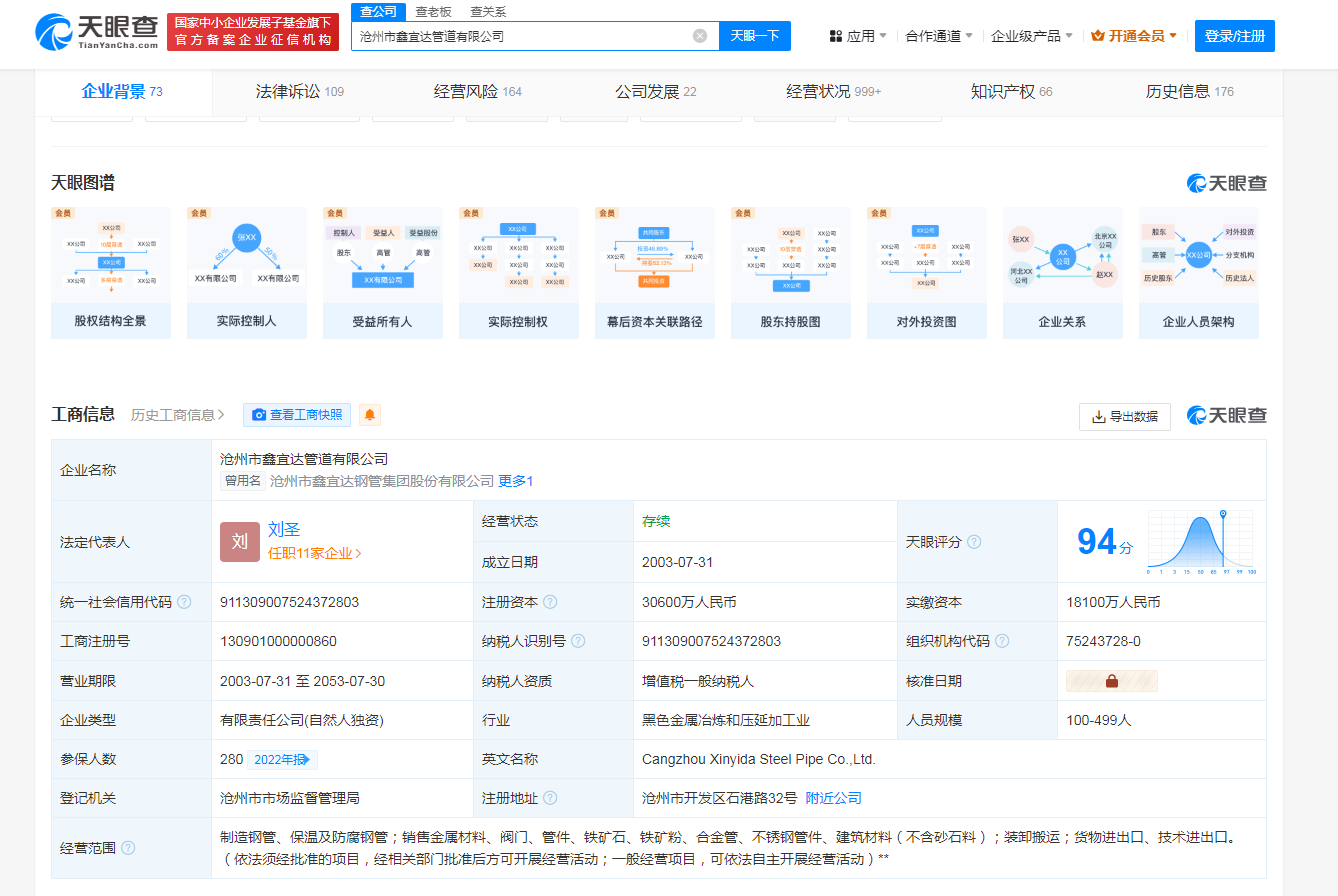Switch to the 经营风险 tab
Screen dimensions: 1338x896
(x=478, y=92)
